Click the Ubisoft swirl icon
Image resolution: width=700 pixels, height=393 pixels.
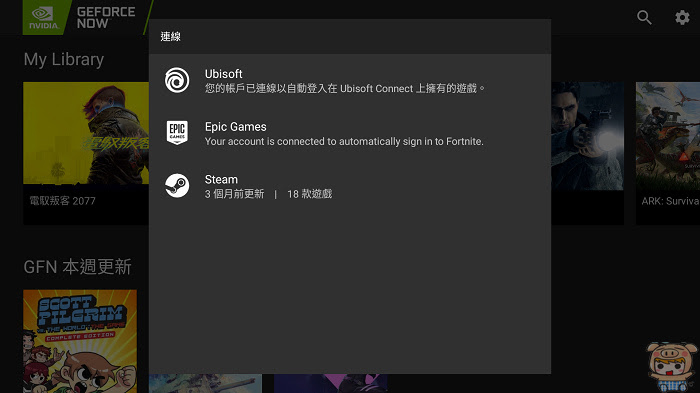[x=177, y=80]
